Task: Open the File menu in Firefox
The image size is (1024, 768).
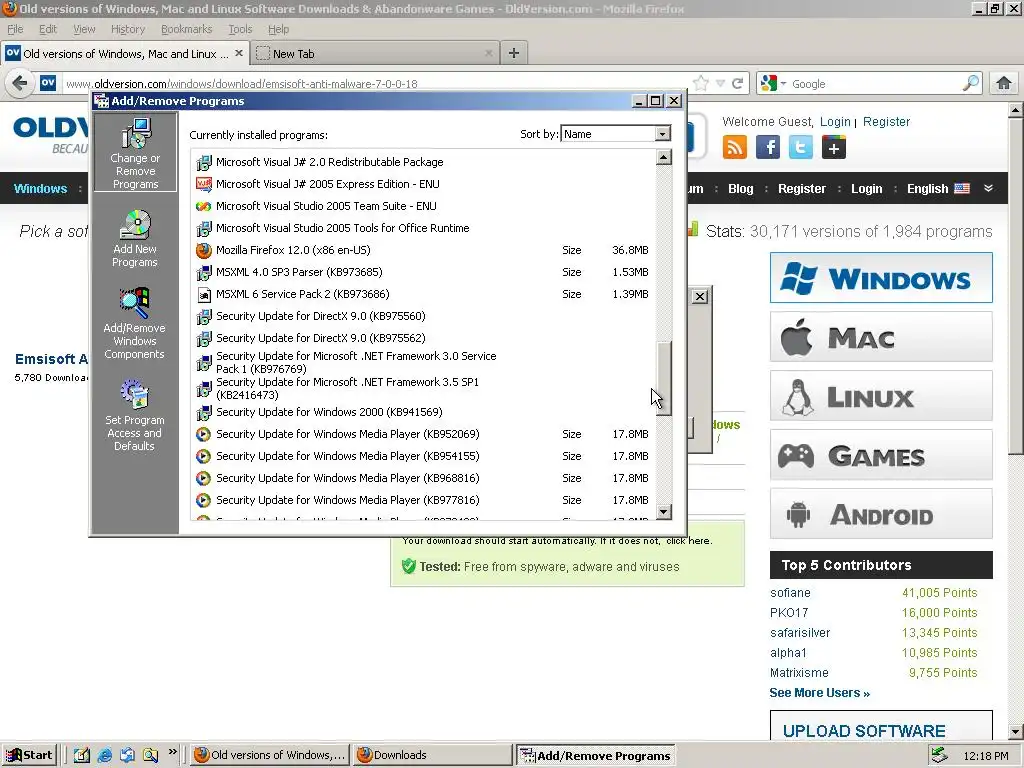Action: pos(15,29)
